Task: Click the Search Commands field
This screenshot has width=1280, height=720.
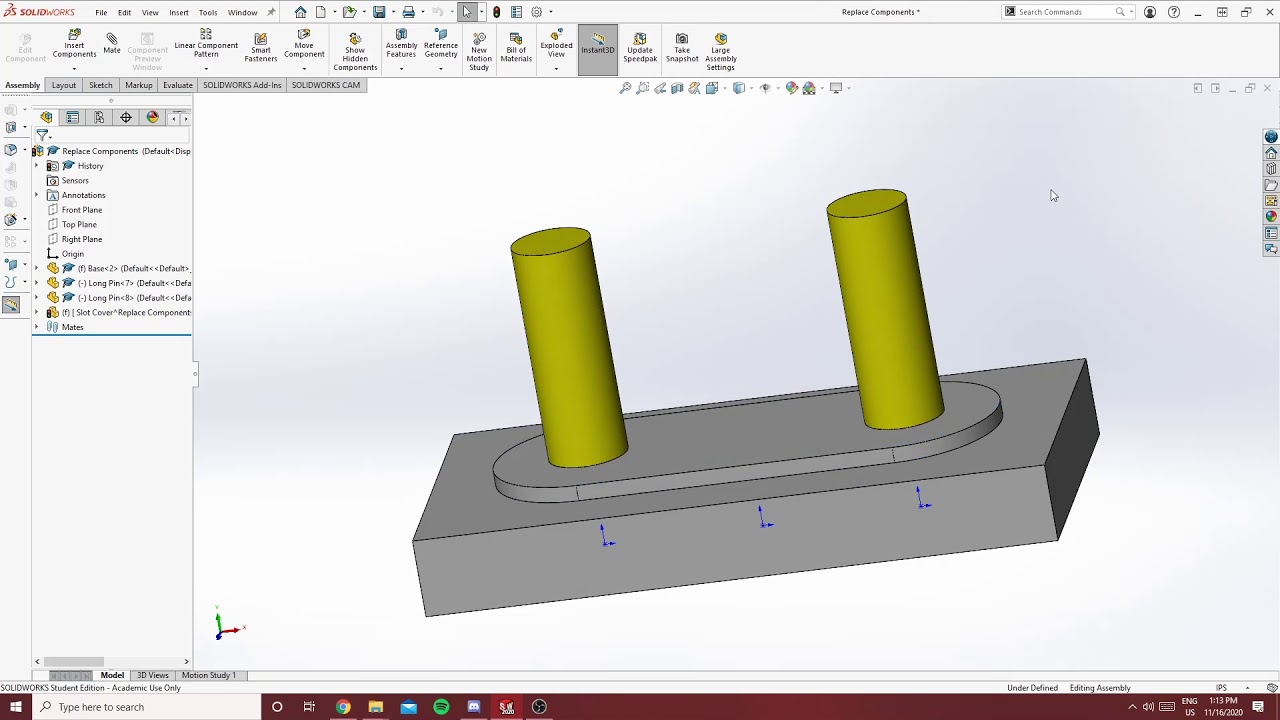Action: tap(1066, 12)
